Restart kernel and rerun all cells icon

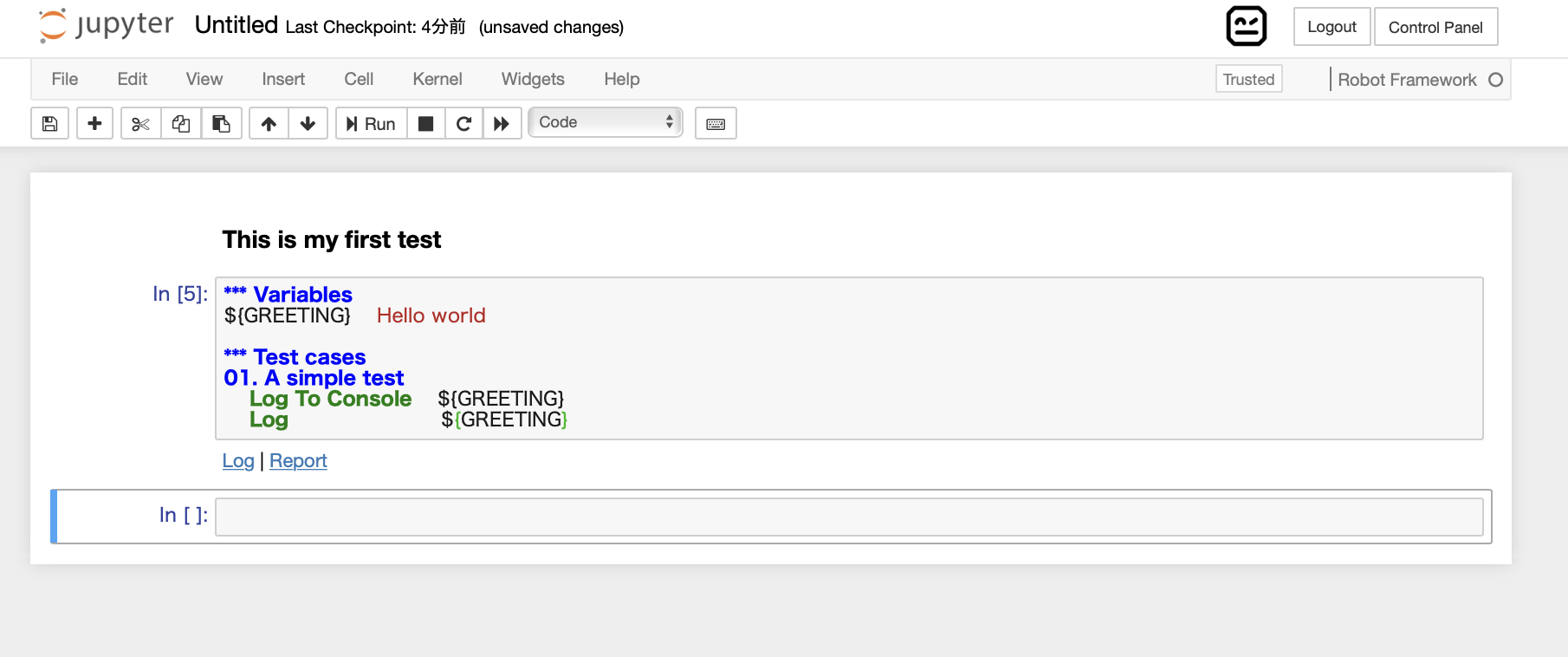pos(502,123)
